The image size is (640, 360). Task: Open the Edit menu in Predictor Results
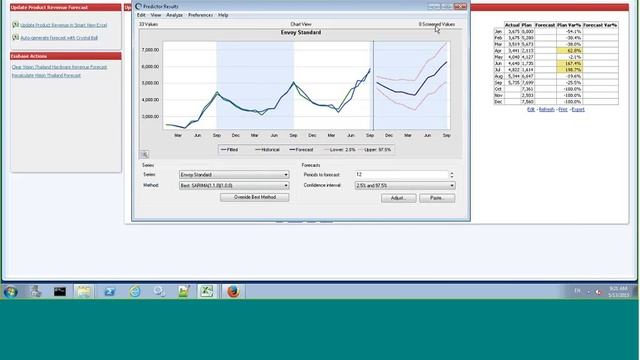pos(141,15)
